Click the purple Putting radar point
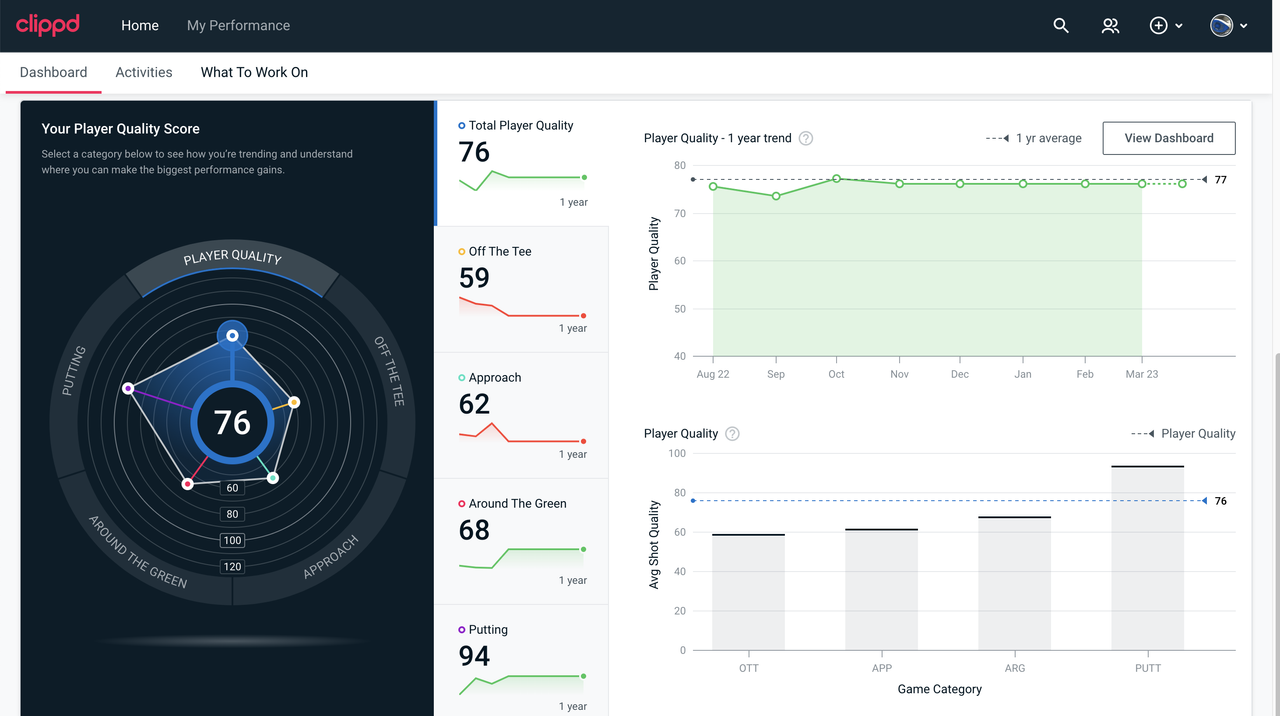Screen dimensions: 1280x716 [x=128, y=388]
